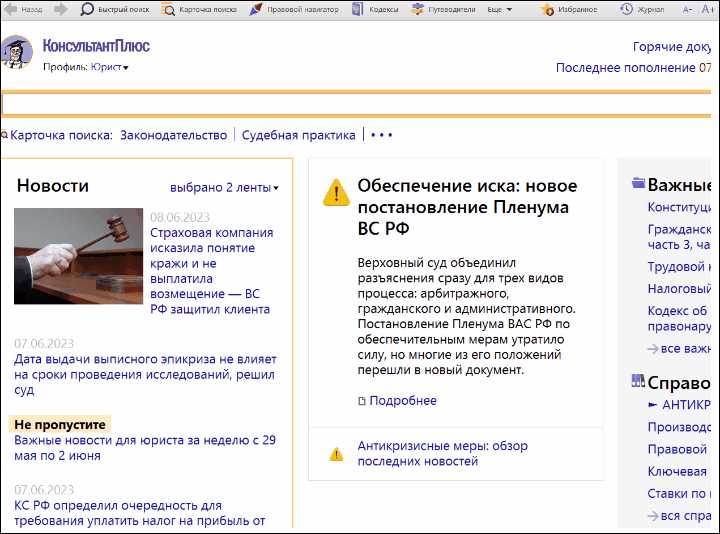720x534 pixels.
Task: Click the Не пропустите highlighted label
Action: point(60,424)
